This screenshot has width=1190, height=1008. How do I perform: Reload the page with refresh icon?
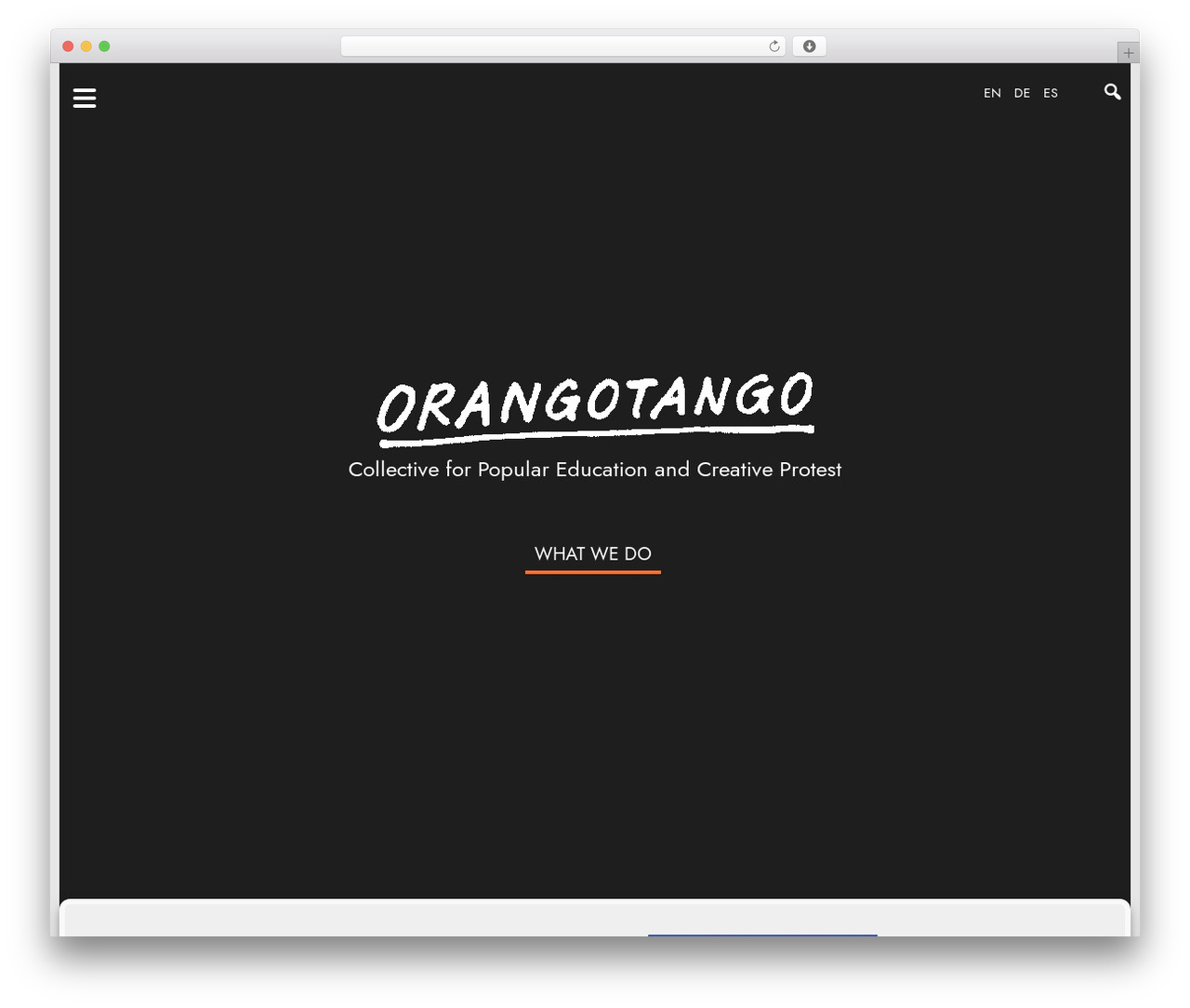click(x=774, y=46)
